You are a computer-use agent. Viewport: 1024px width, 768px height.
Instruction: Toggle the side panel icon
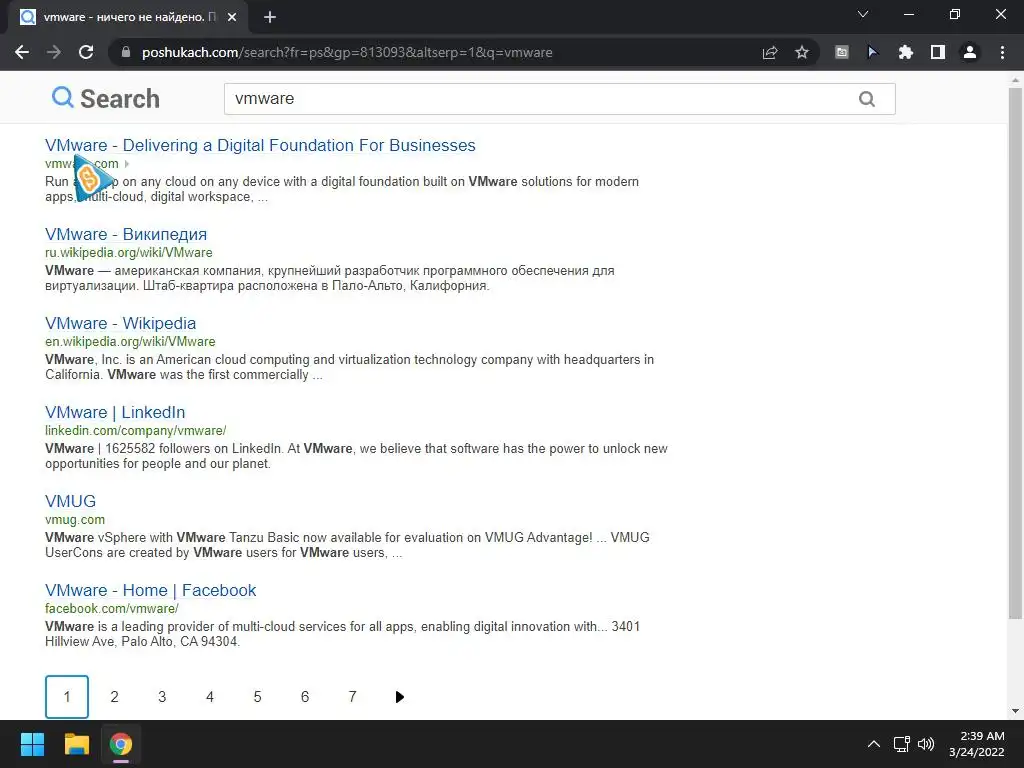(938, 52)
